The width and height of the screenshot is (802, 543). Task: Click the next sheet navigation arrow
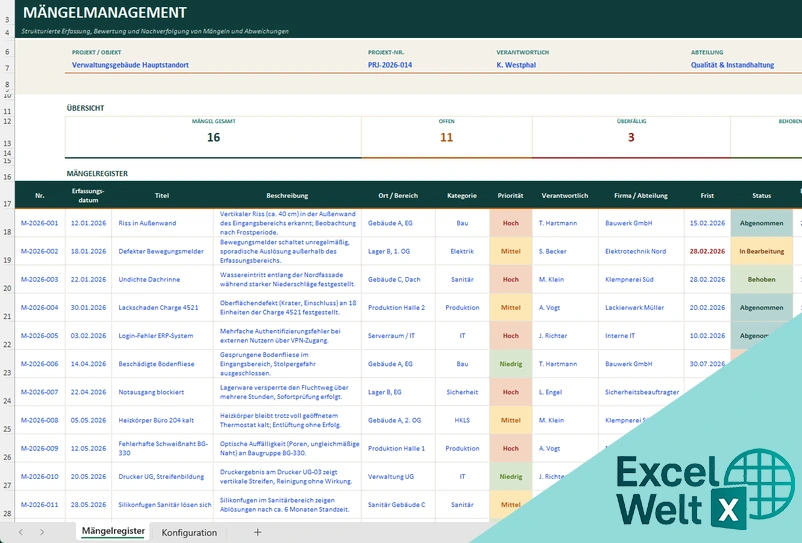(42, 532)
